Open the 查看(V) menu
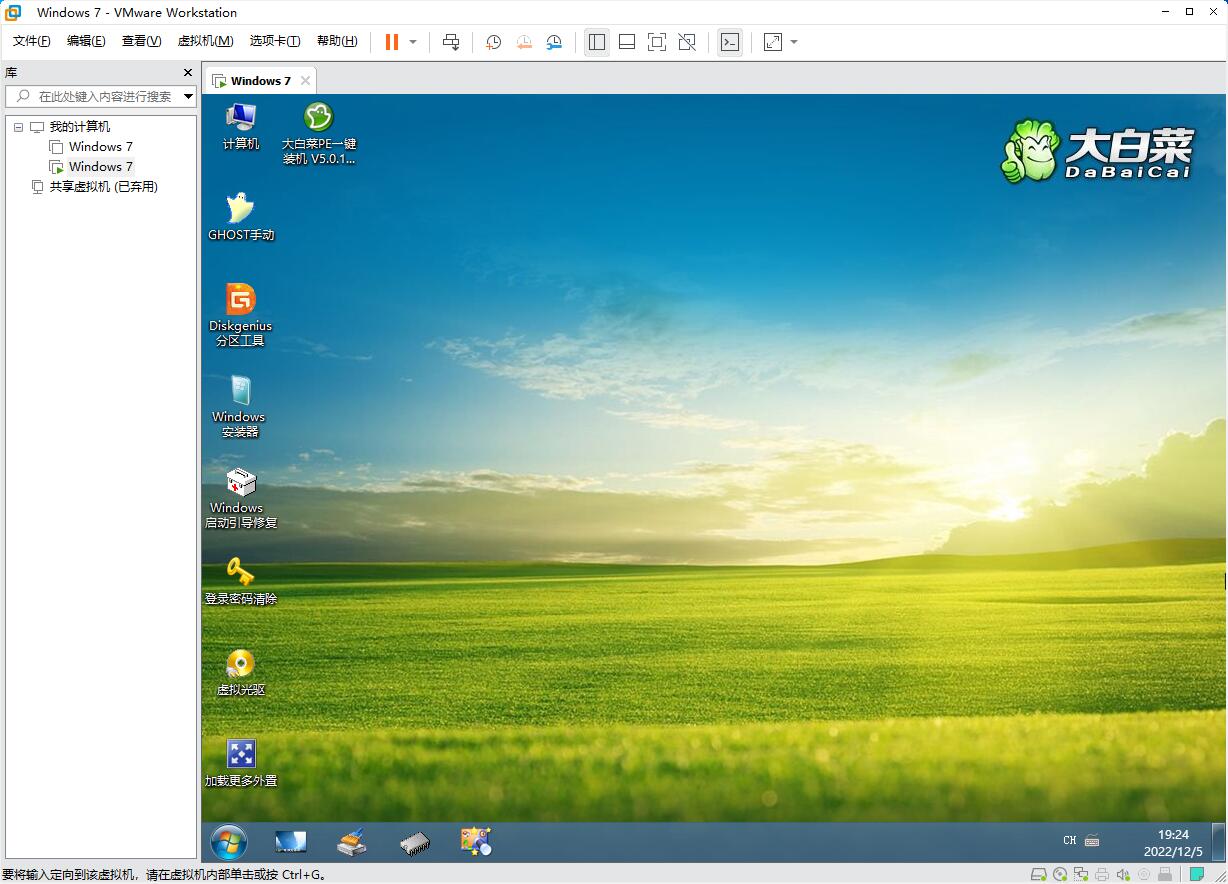This screenshot has width=1228, height=884. pyautogui.click(x=141, y=41)
